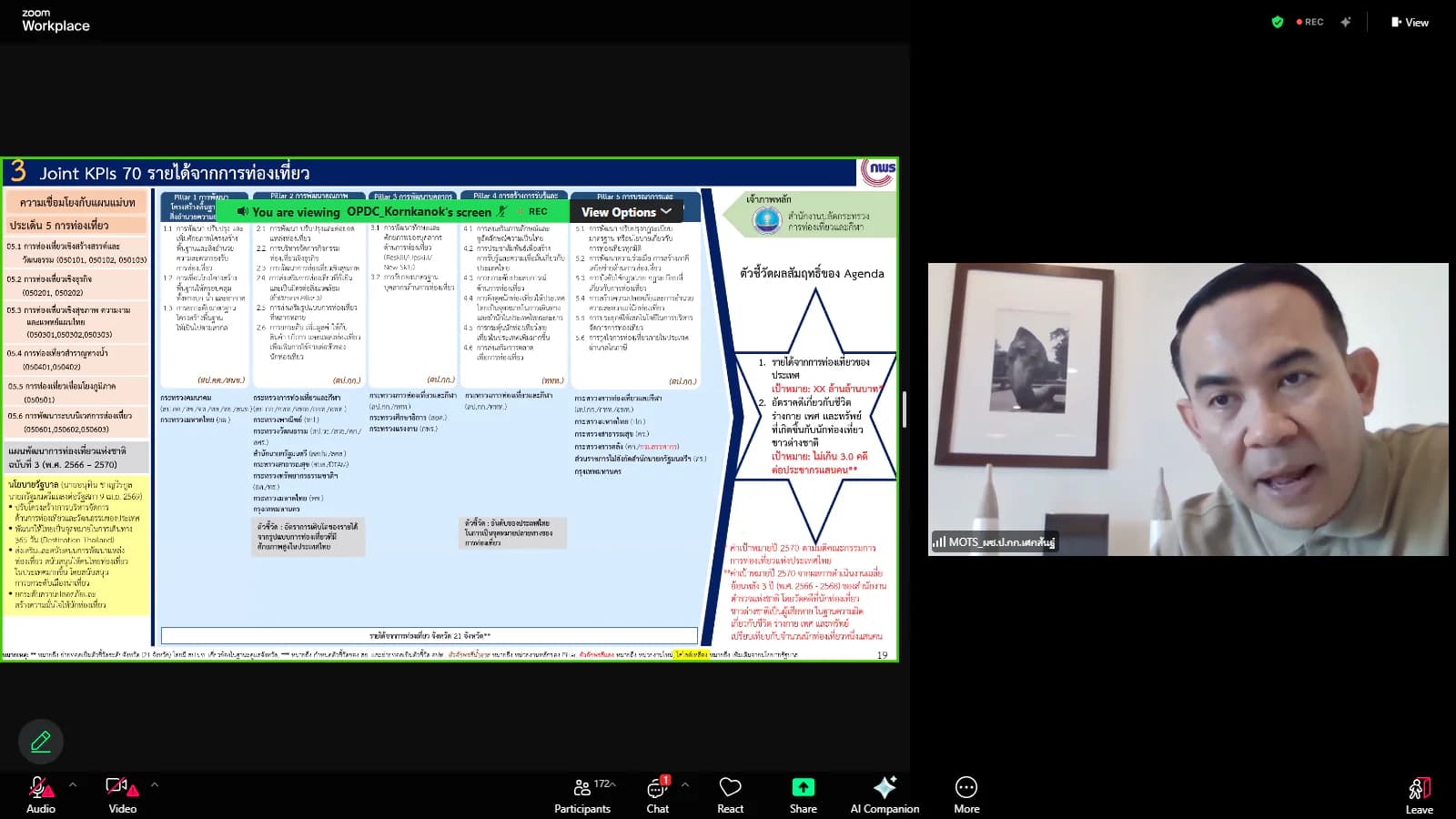Start camera with the Video button
This screenshot has width=1456, height=819.
[122, 794]
